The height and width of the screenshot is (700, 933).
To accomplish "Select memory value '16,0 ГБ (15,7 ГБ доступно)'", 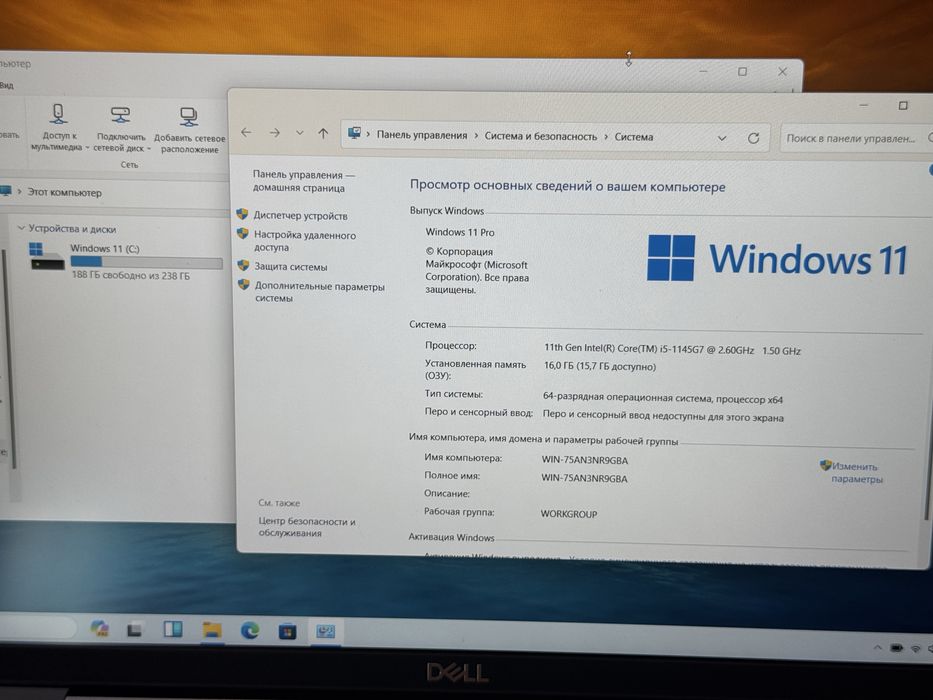I will 600,366.
